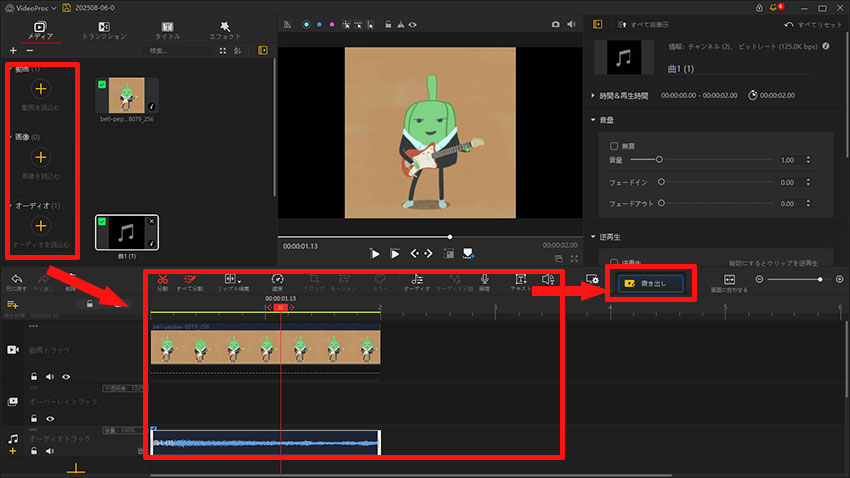Toggle the green check on 曲1 clip

(102, 222)
